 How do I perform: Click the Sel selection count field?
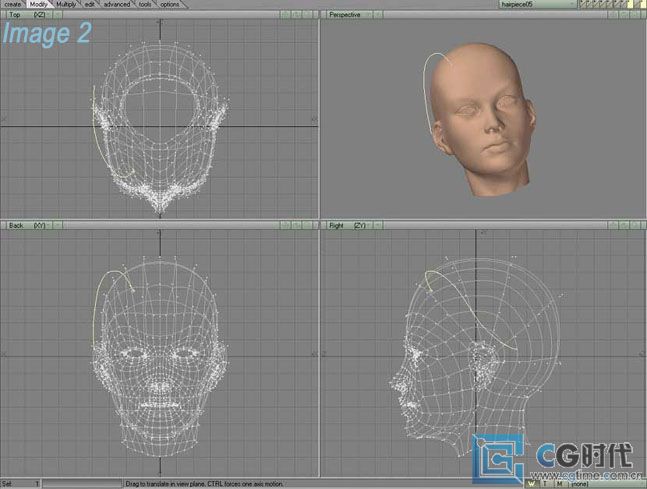coord(20,484)
